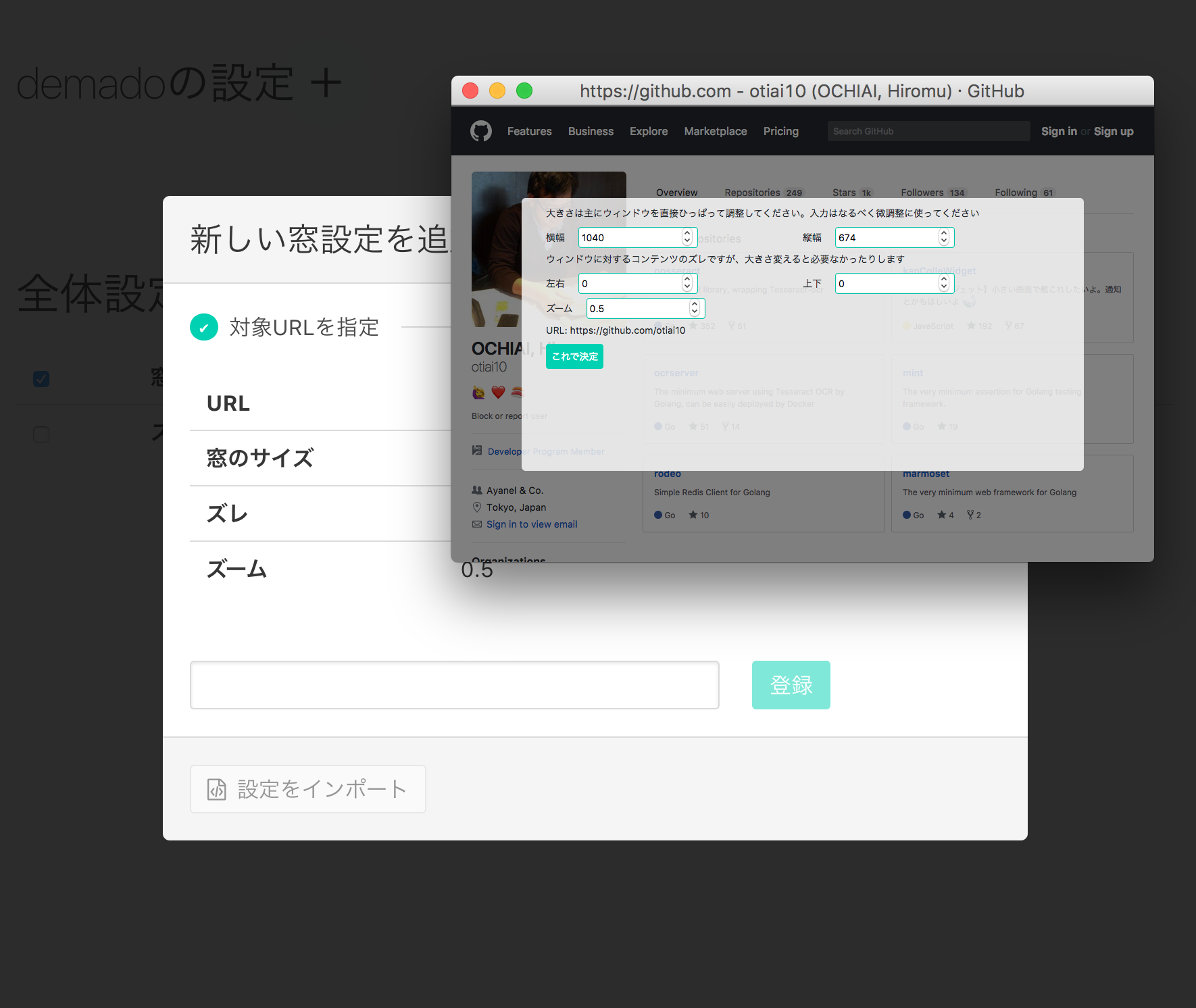Viewport: 1196px width, 1008px height.
Task: Click the Sign in to view email link
Action: 532,524
